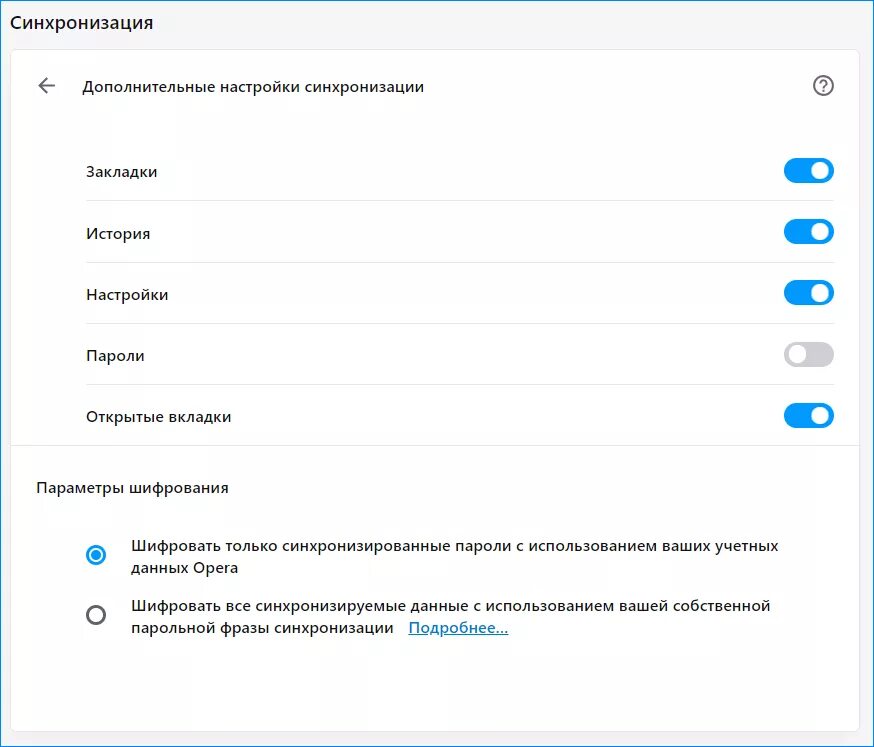Click the Настройки row label
This screenshot has width=874, height=747.
[x=127, y=294]
